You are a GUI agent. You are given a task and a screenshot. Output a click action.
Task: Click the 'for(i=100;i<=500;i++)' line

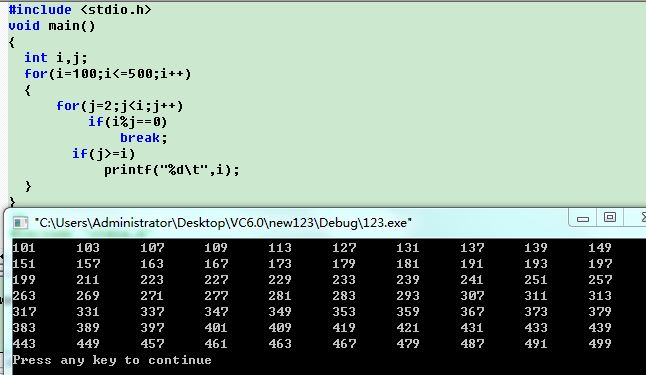click(x=108, y=74)
